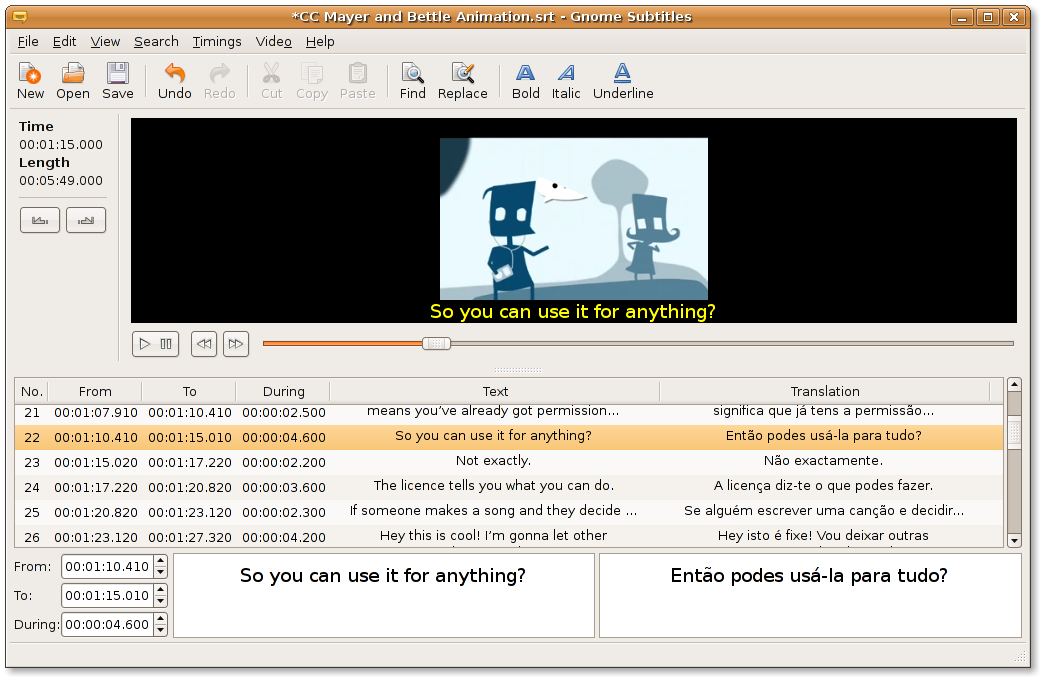Click the From column header
The width and height of the screenshot is (1040, 677).
[x=95, y=392]
